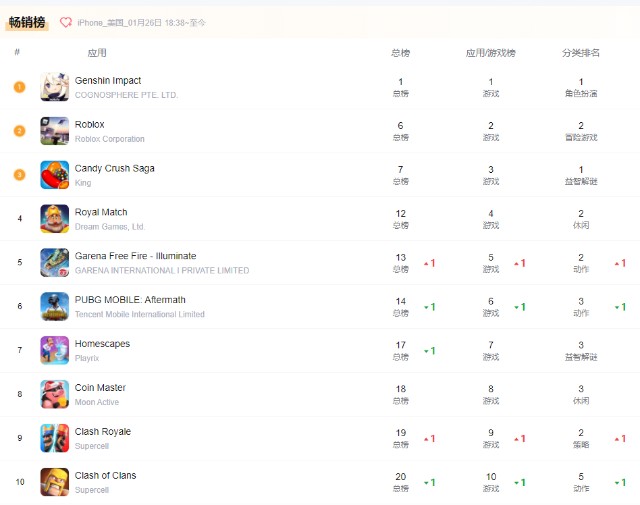Click Clash of Clans game rank 10
This screenshot has height=505, width=640.
491,476
